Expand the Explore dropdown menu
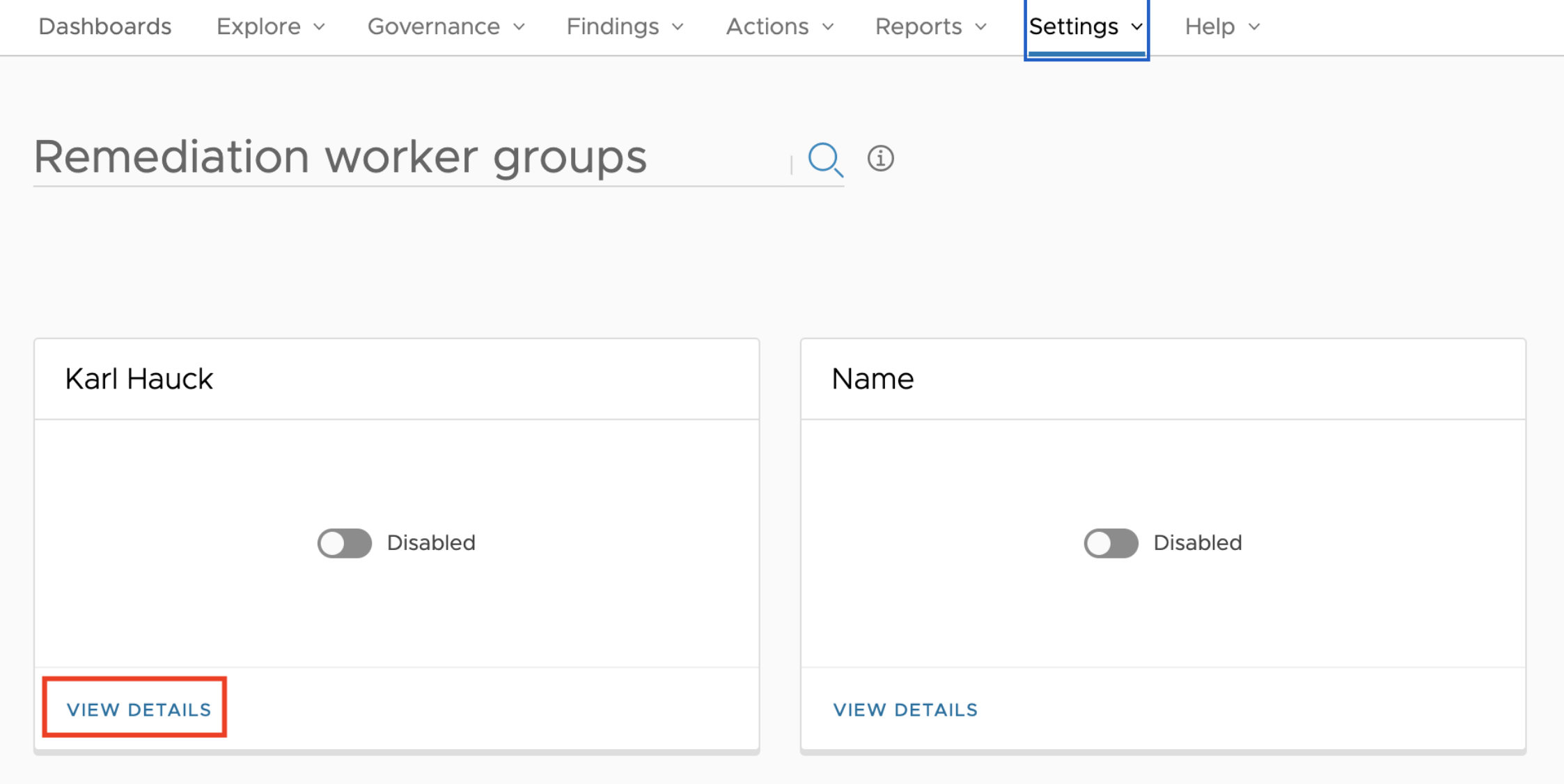 (271, 26)
